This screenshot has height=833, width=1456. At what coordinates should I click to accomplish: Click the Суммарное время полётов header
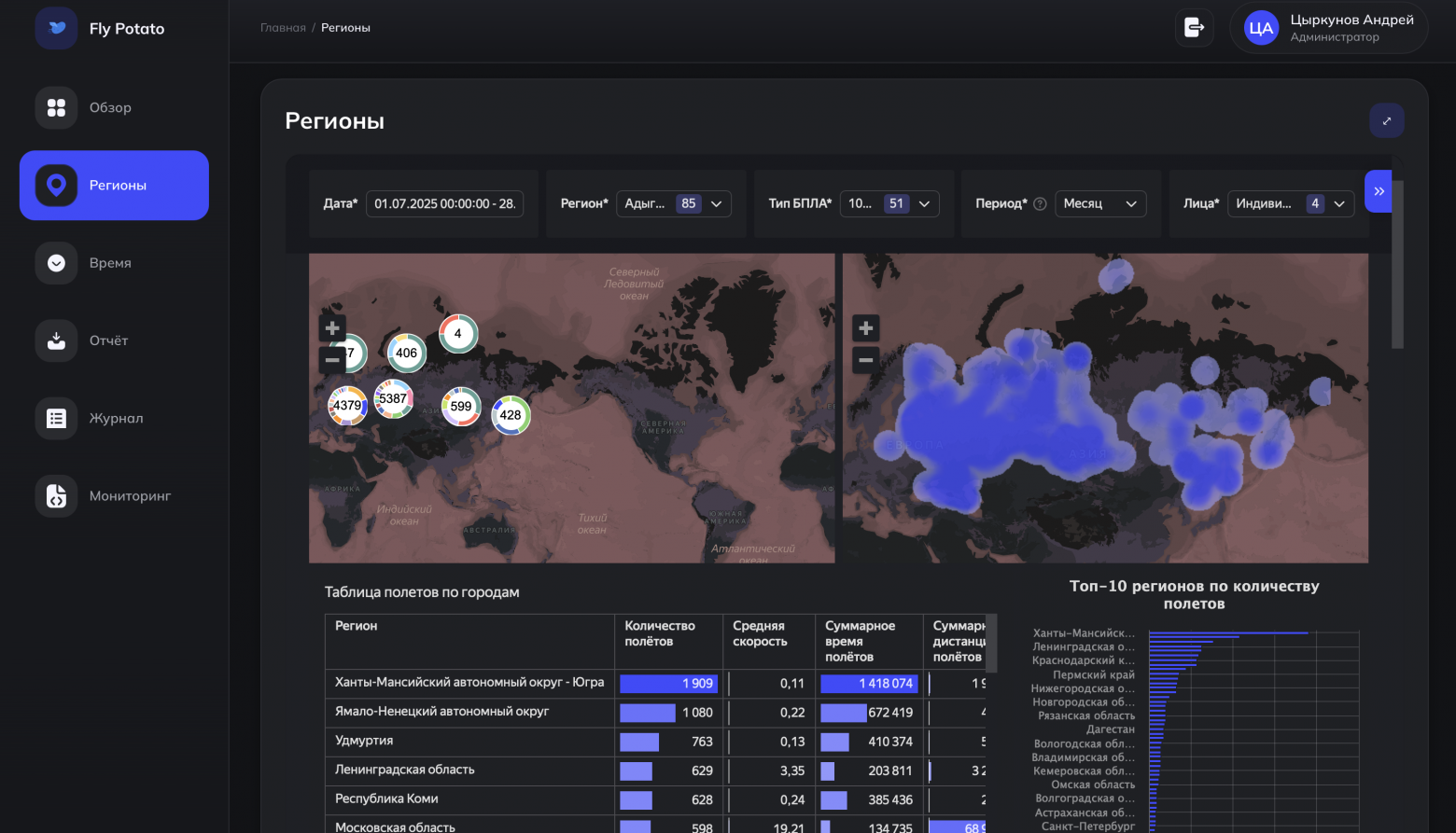pos(869,641)
